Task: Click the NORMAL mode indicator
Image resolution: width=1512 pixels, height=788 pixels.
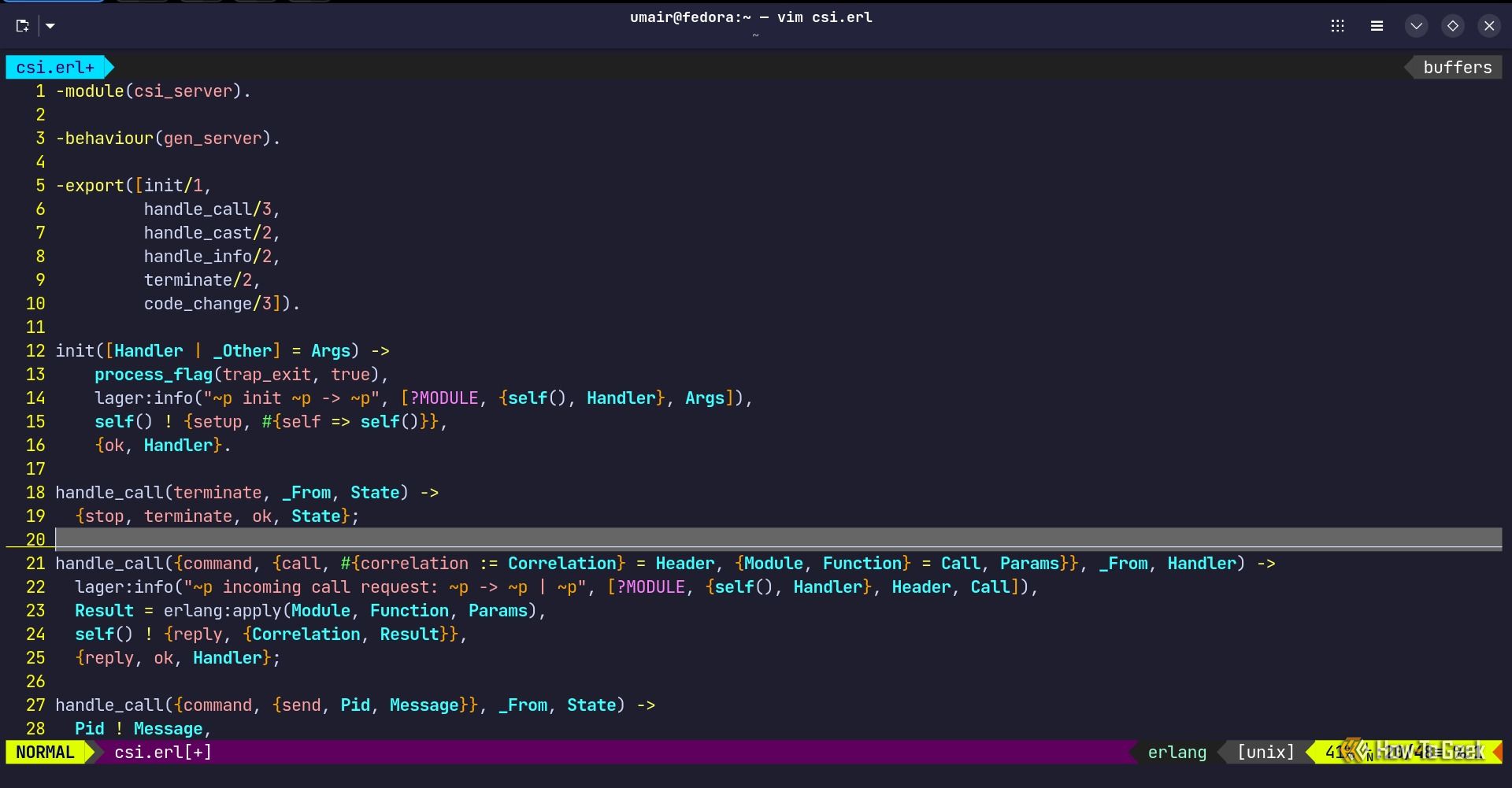Action: tap(45, 752)
